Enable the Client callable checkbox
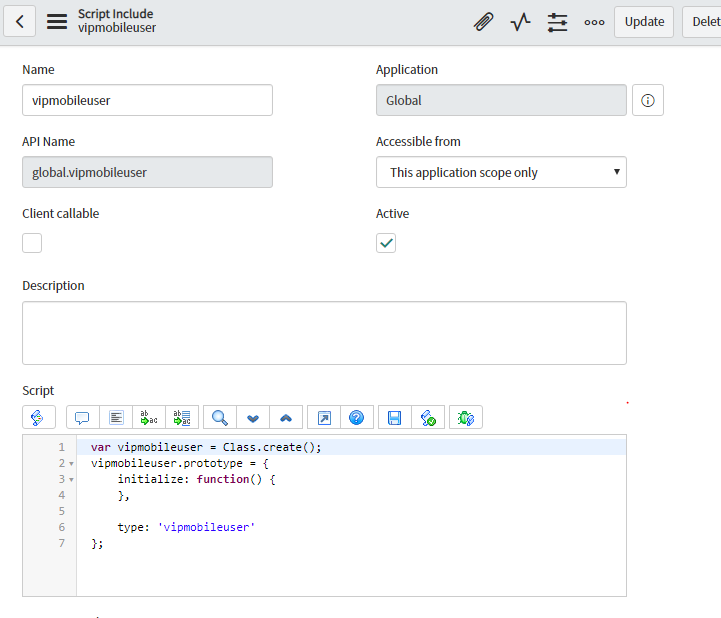 tap(32, 243)
